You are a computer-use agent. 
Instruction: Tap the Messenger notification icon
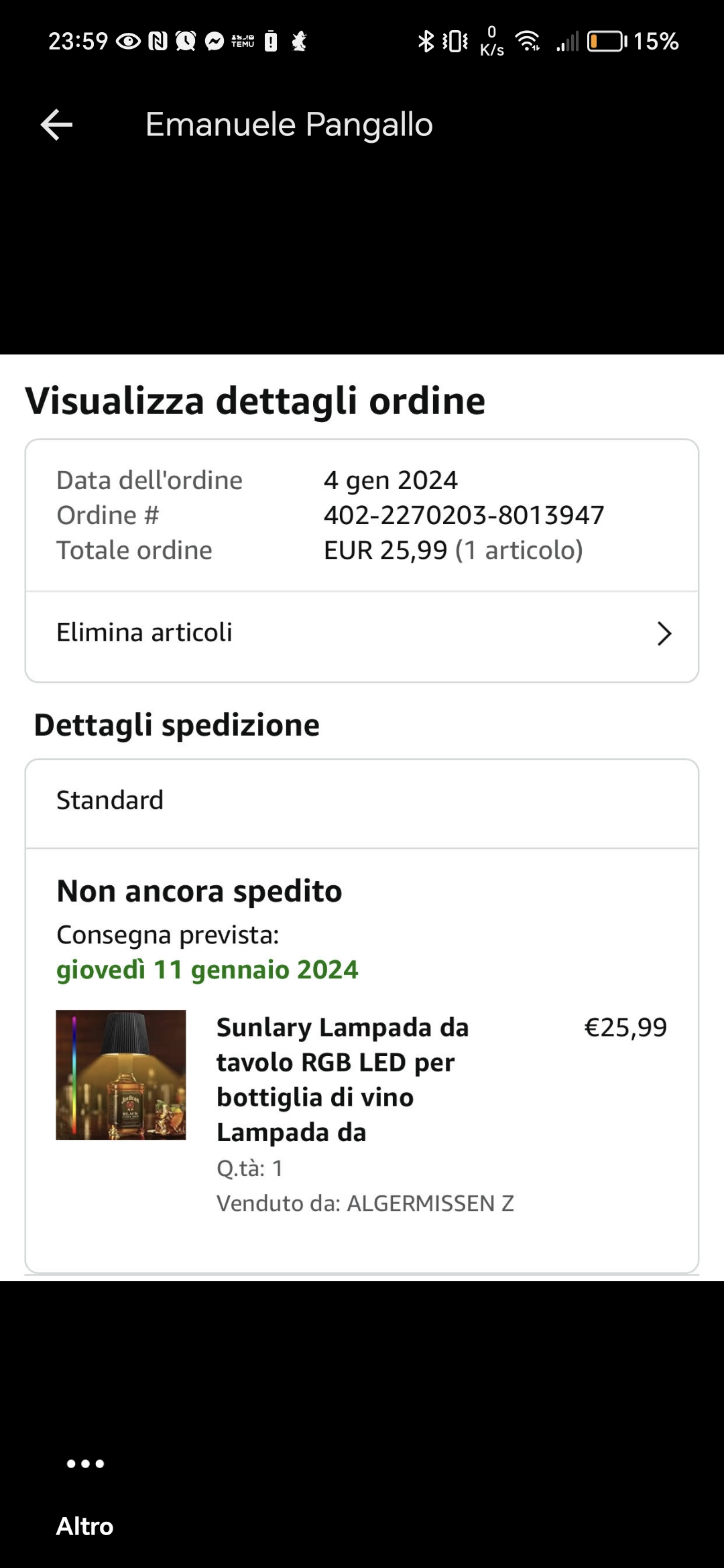point(215,42)
